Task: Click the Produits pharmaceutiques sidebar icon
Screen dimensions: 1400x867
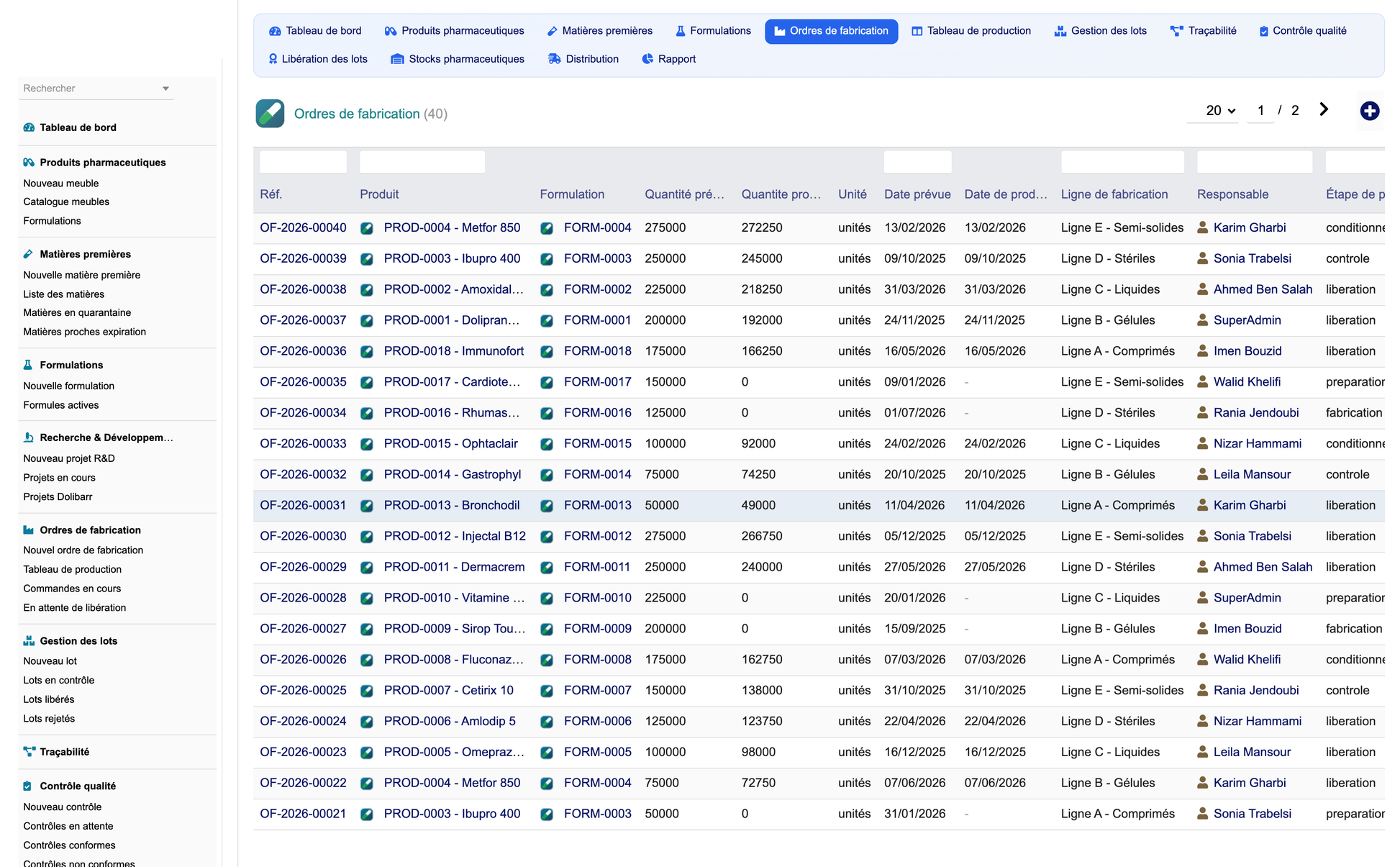Action: (x=29, y=163)
